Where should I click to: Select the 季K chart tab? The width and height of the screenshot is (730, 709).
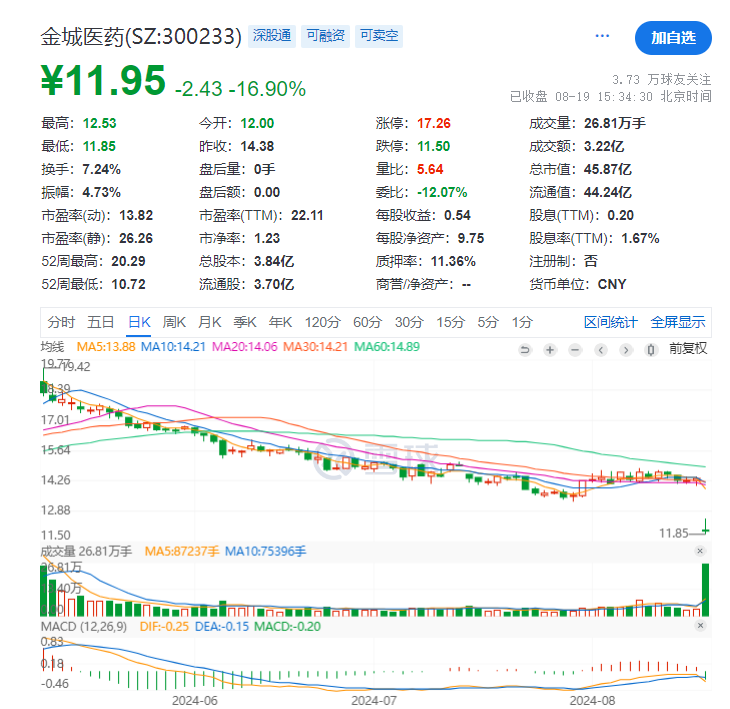[x=245, y=322]
